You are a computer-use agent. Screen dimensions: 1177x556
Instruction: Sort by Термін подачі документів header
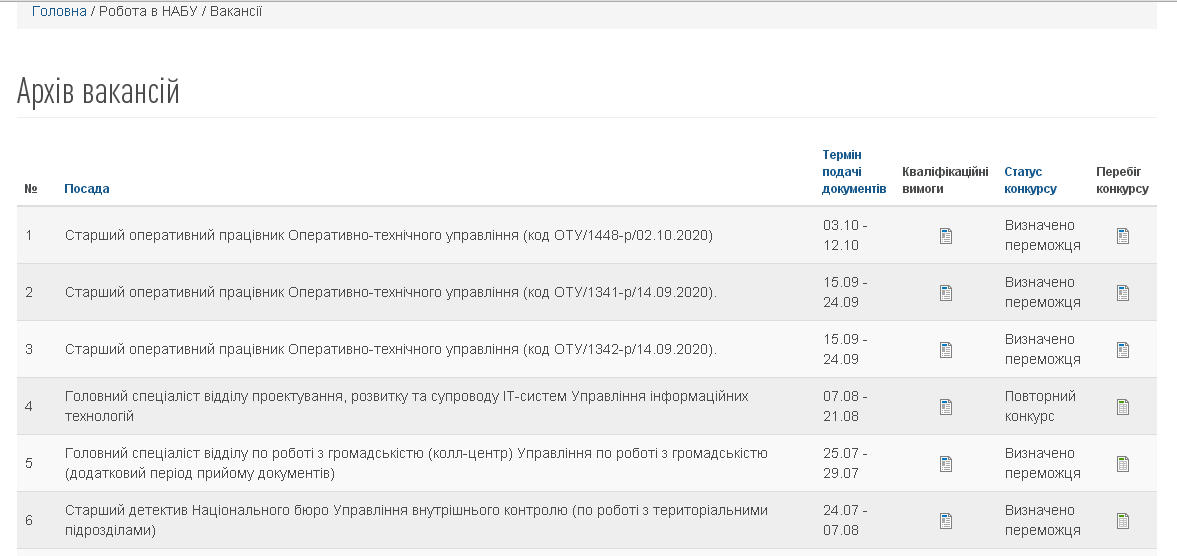point(853,172)
